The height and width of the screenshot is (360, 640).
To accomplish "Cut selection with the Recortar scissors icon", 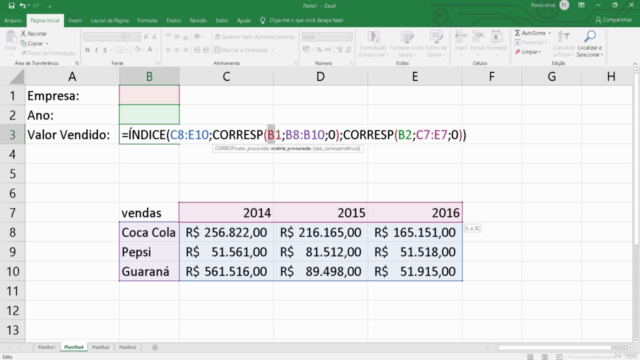I will click(x=23, y=33).
